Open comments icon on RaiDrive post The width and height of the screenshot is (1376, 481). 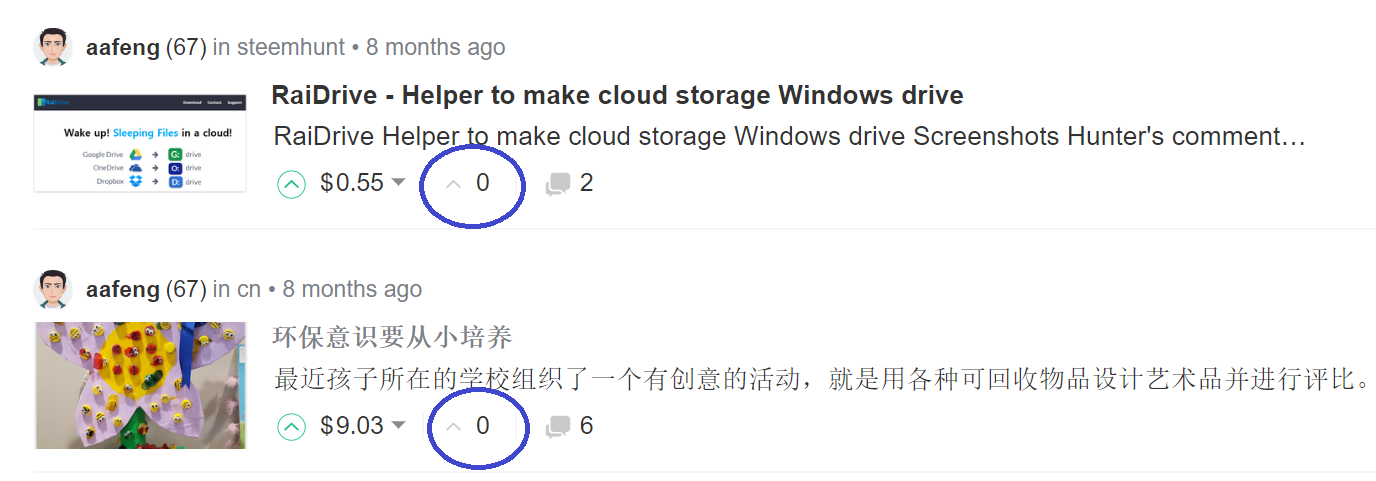(558, 184)
